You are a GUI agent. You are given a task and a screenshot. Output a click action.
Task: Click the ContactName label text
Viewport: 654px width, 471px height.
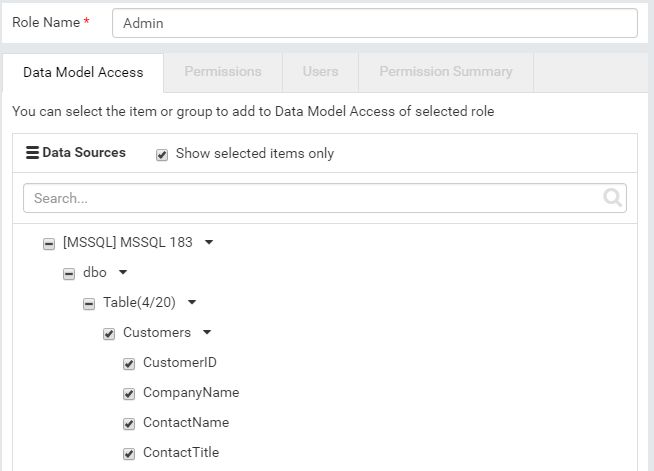[186, 423]
